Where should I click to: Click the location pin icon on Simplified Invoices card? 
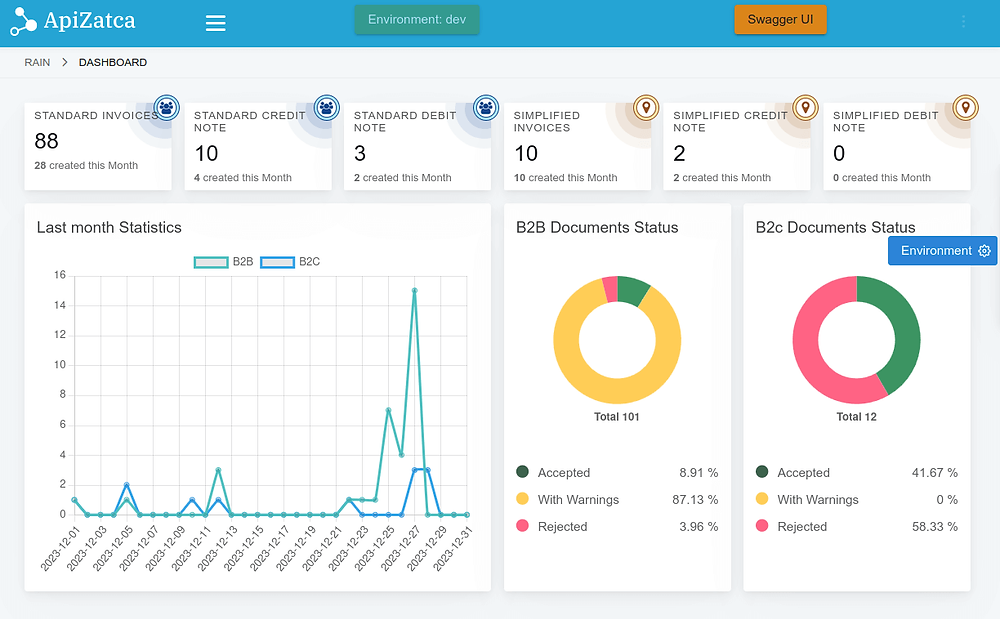click(645, 109)
